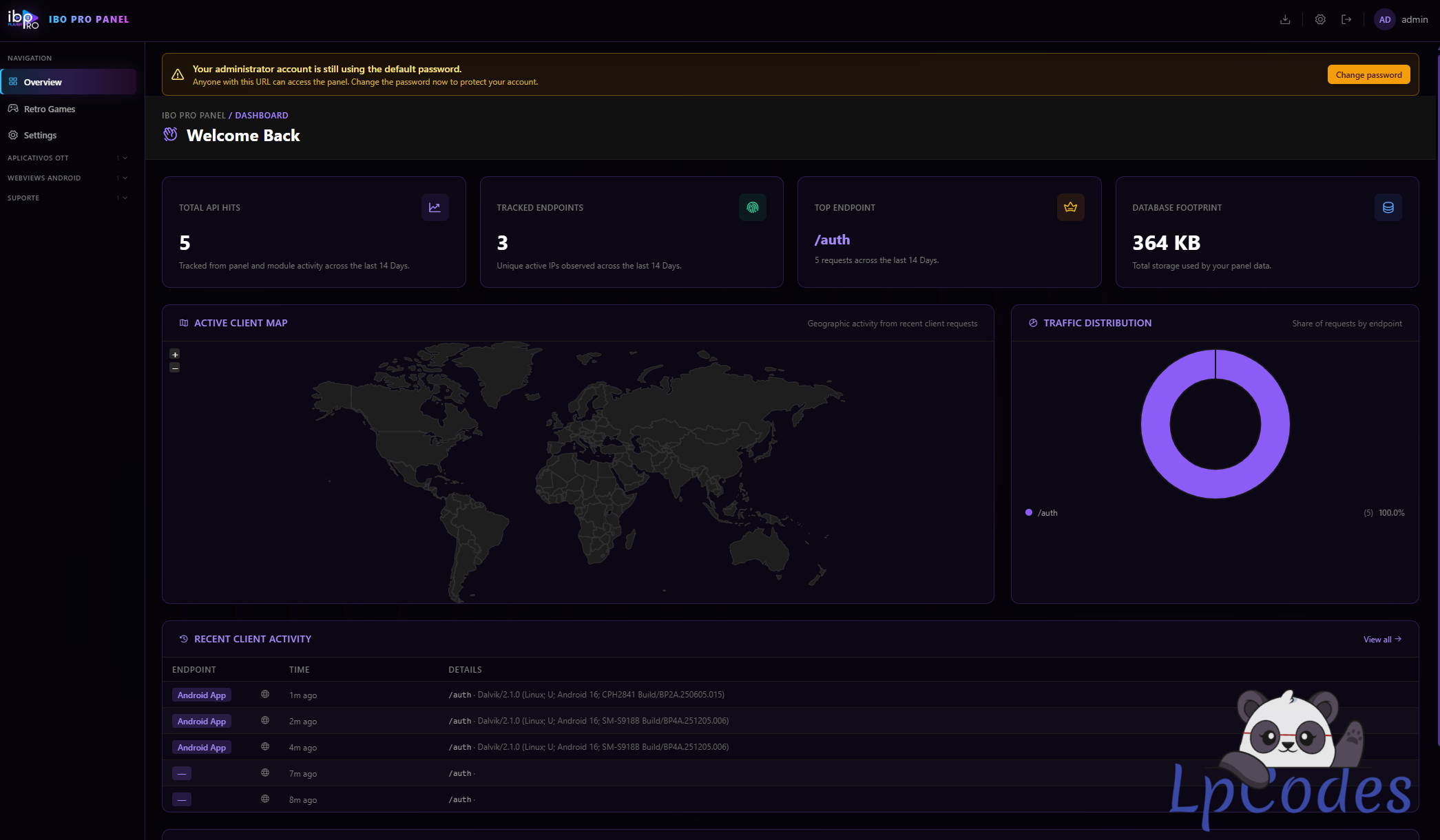Zoom out on the active client map
This screenshot has height=840, width=1440.
pyautogui.click(x=175, y=368)
